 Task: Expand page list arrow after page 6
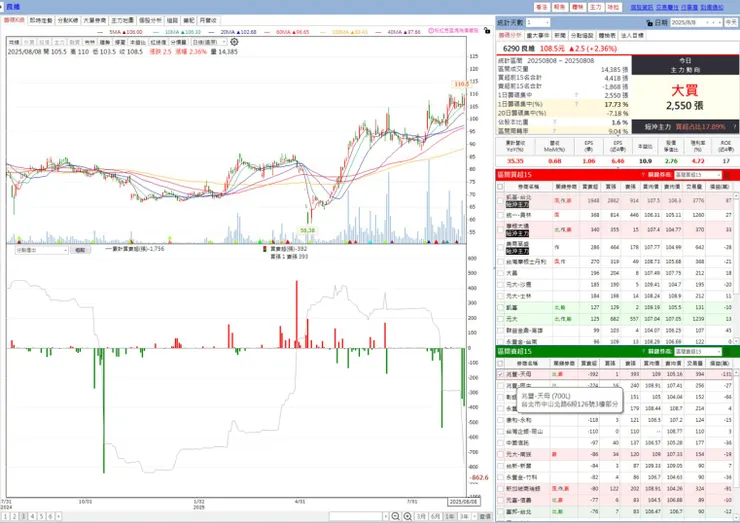point(59,516)
